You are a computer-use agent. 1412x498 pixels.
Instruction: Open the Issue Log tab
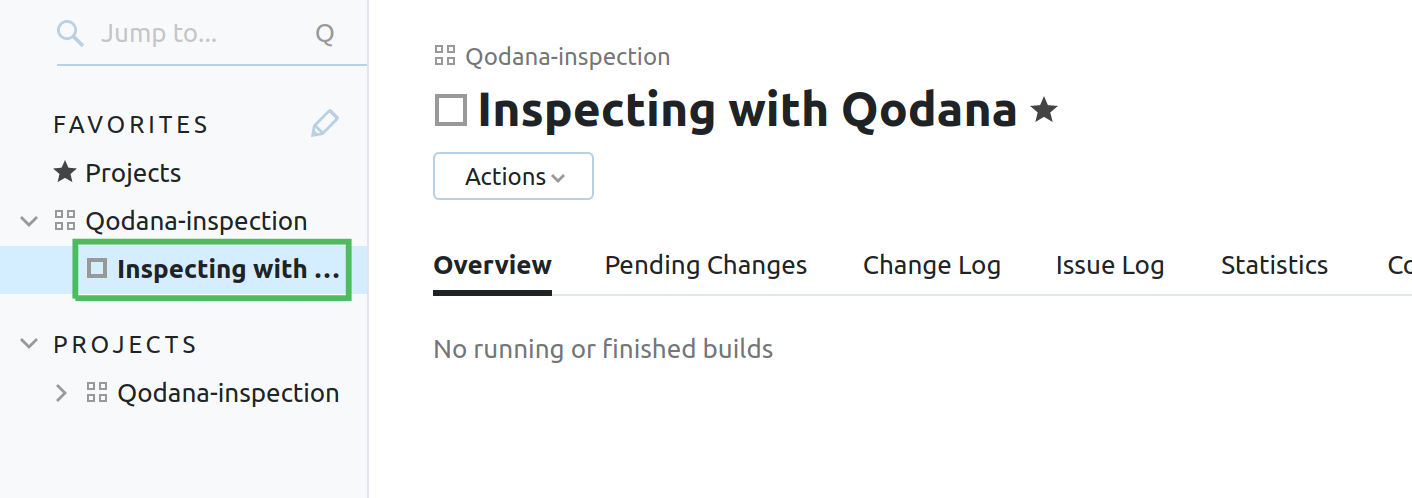click(x=1109, y=265)
